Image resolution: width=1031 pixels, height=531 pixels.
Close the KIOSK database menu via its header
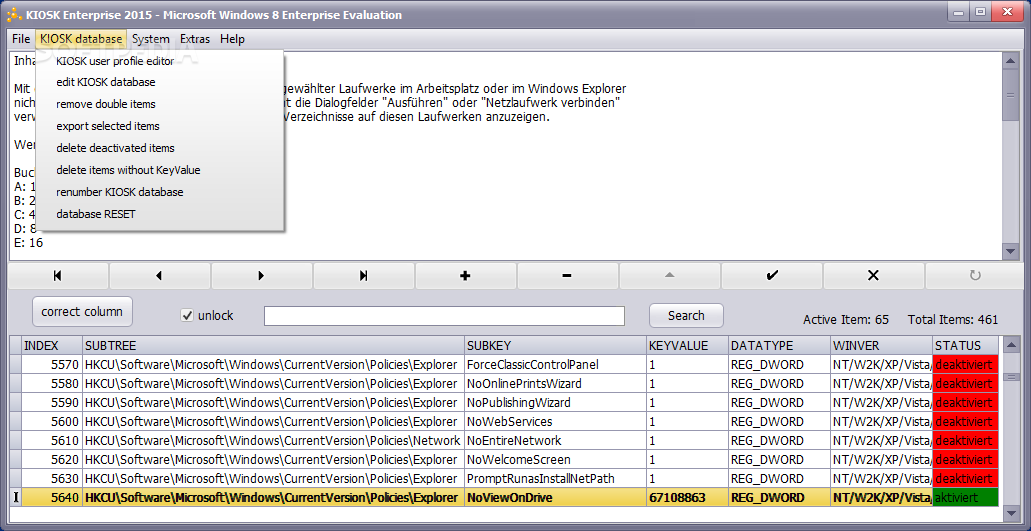pyautogui.click(x=81, y=39)
